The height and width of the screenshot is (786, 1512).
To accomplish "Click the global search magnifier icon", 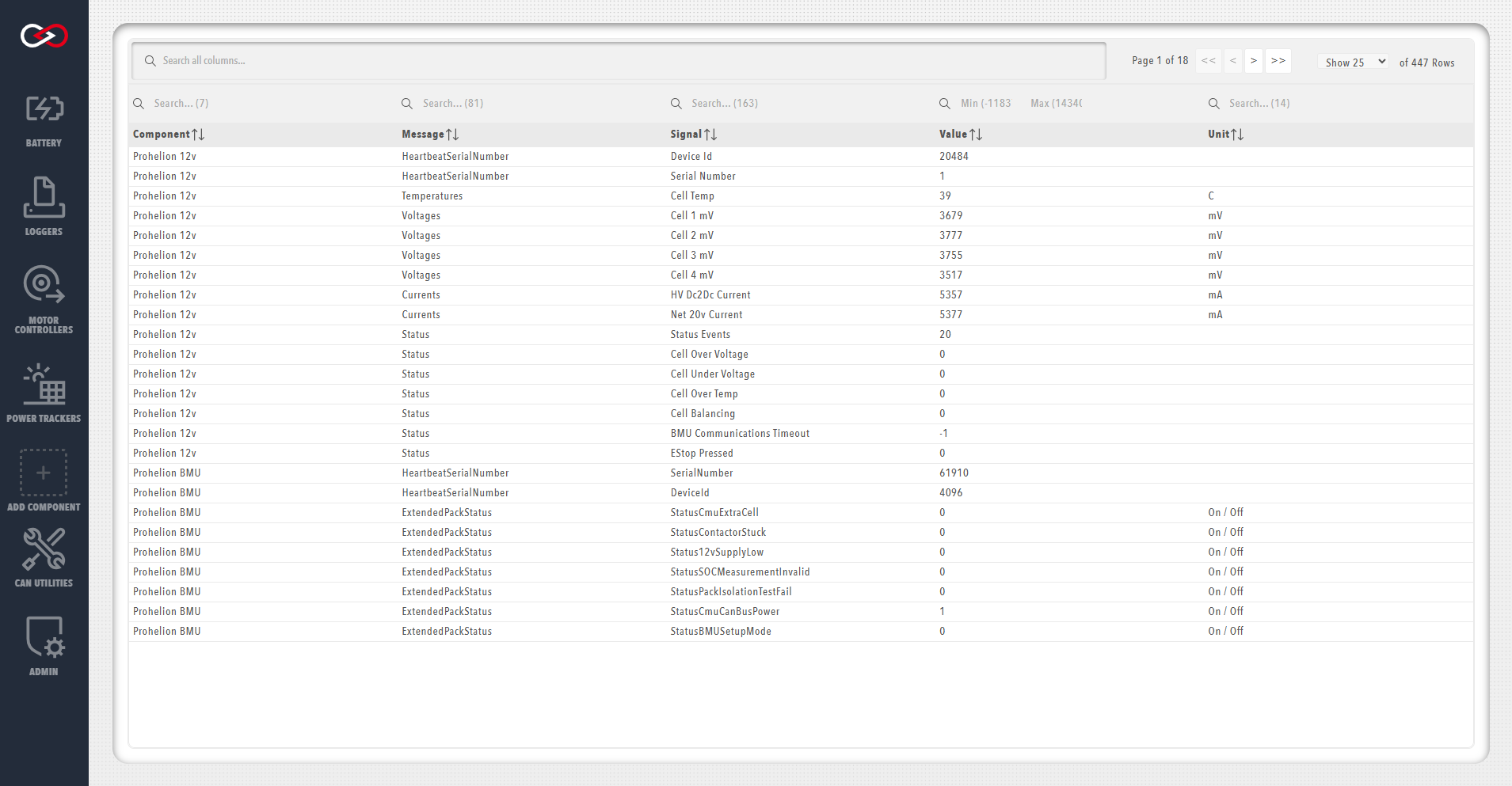I will click(150, 61).
